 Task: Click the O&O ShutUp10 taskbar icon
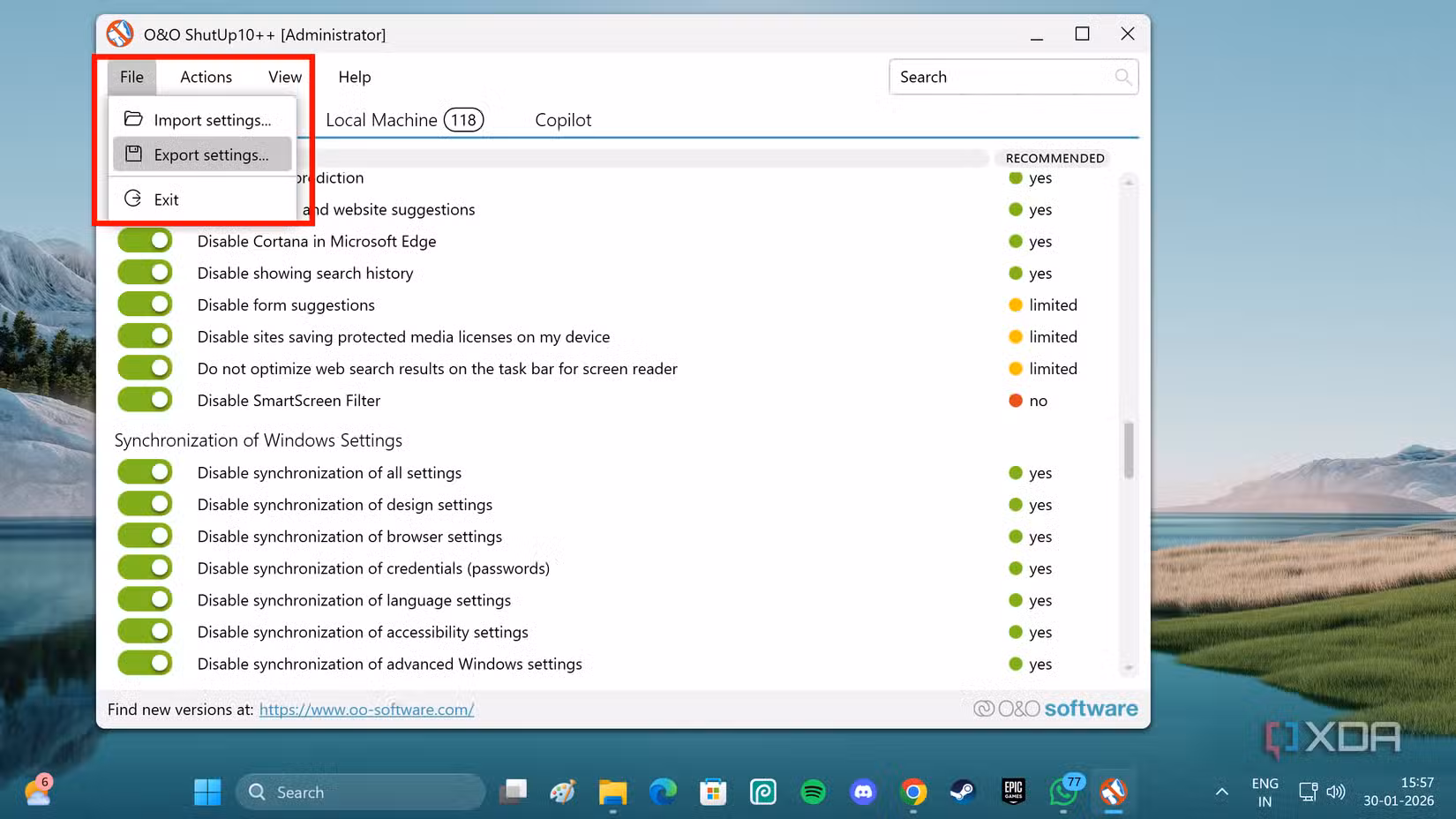pos(1114,792)
